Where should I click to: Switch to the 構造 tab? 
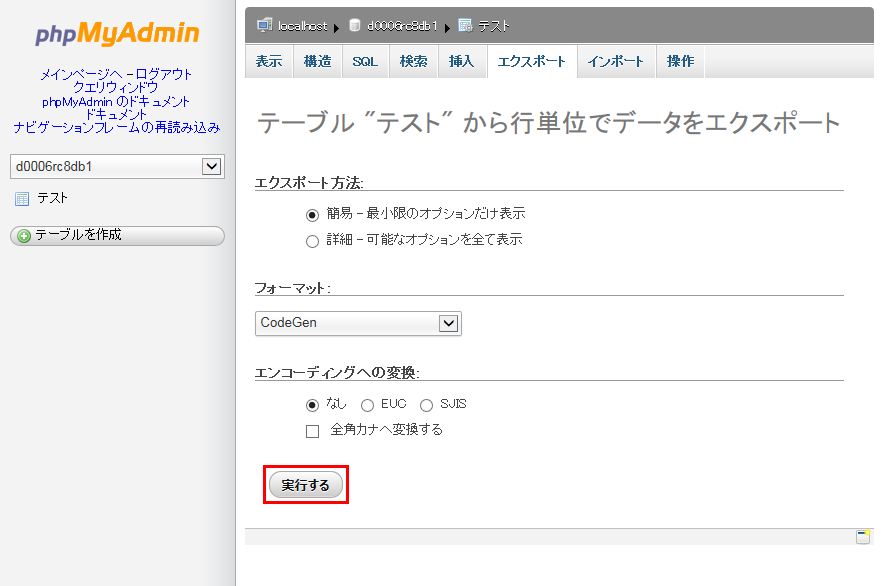click(318, 61)
